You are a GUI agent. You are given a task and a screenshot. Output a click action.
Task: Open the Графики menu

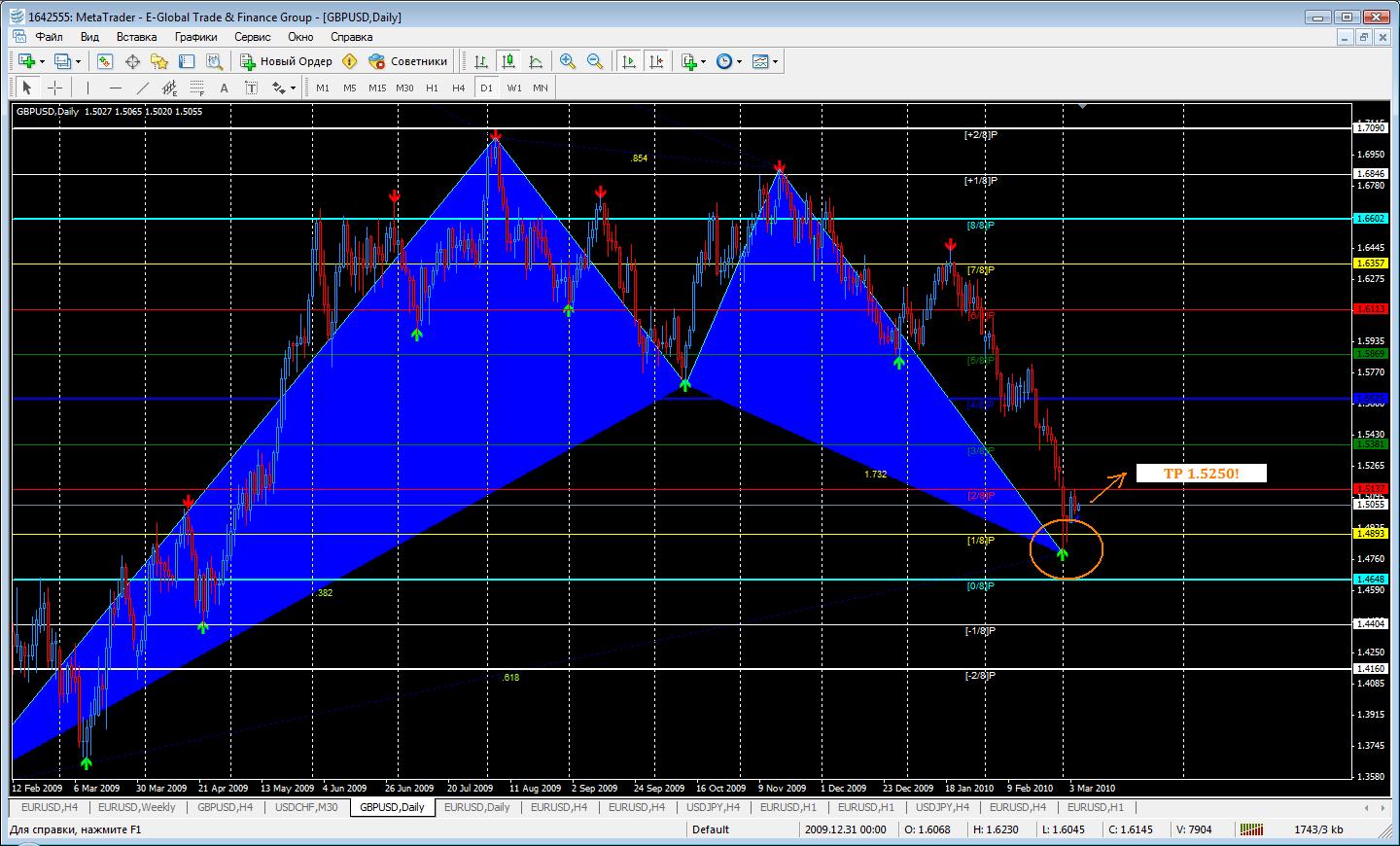pyautogui.click(x=195, y=37)
